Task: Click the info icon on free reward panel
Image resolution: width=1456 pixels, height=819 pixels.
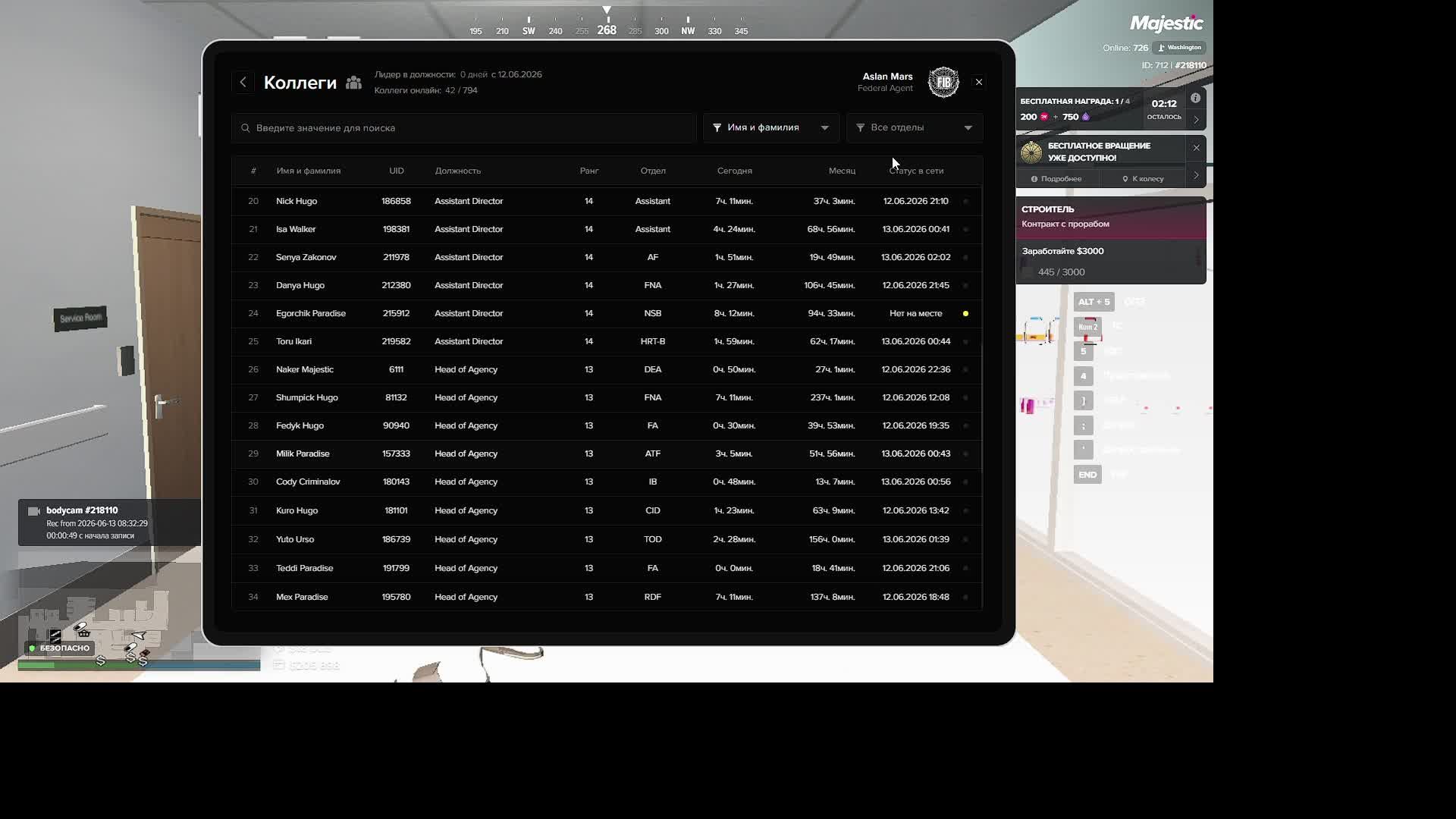Action: click(1195, 98)
